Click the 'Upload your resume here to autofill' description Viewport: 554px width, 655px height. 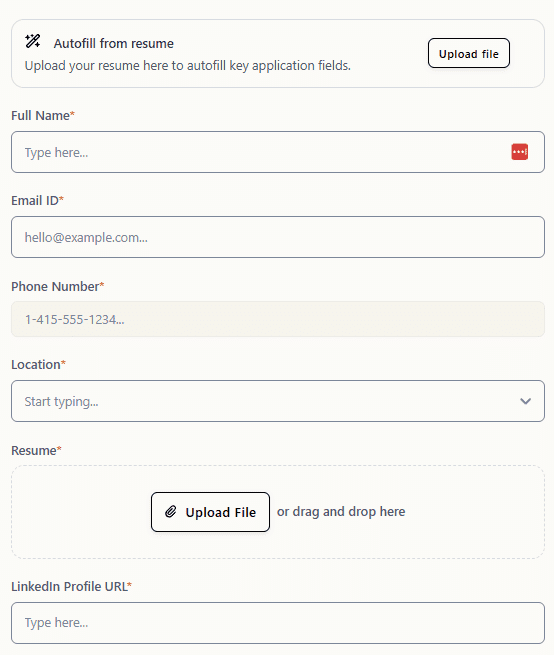pyautogui.click(x=188, y=66)
